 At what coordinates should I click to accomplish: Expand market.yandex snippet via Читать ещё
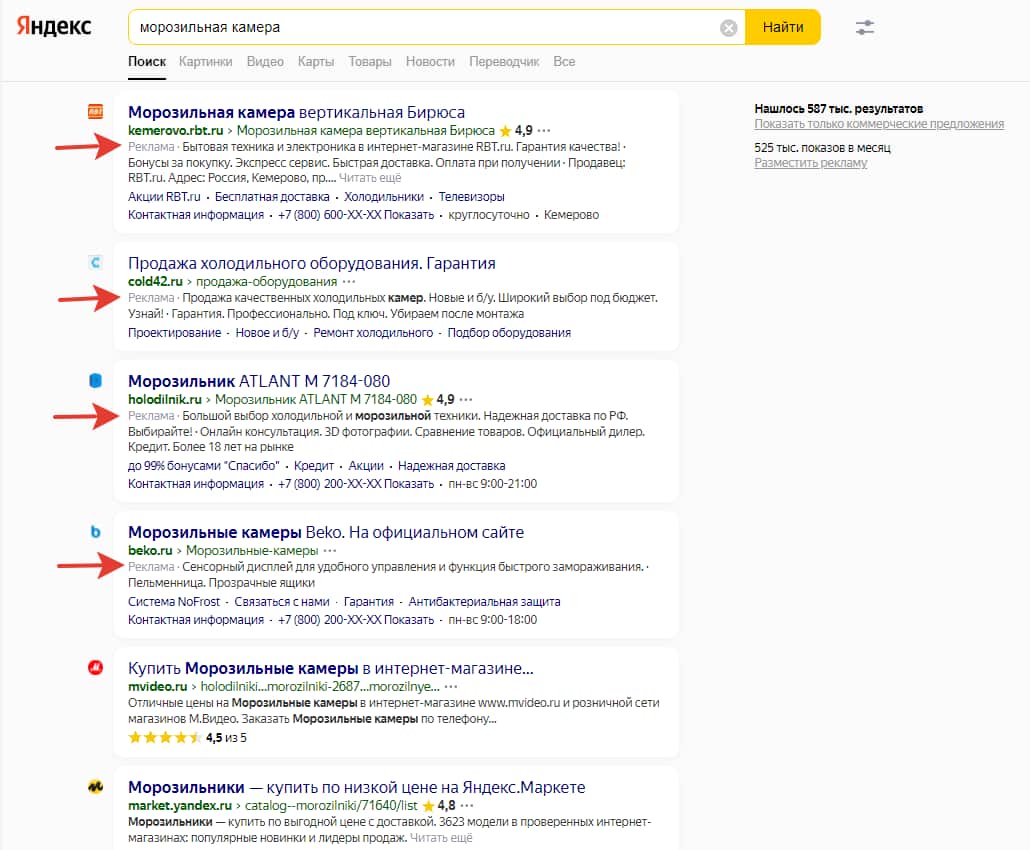(x=441, y=838)
